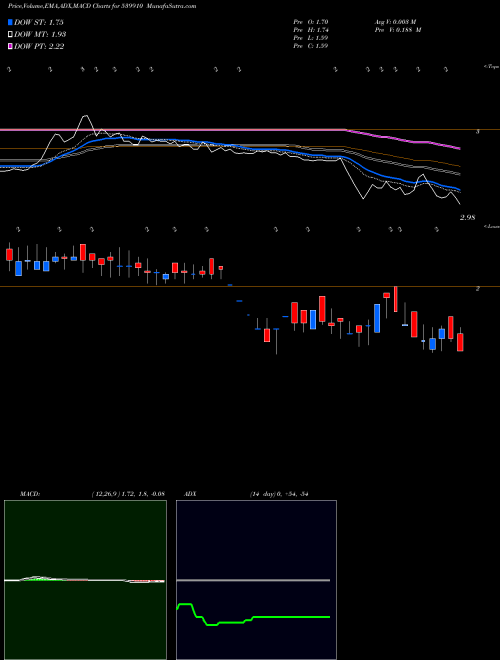Click the ADX '(14 day) 0, +54, -54' values

(x=279, y=494)
